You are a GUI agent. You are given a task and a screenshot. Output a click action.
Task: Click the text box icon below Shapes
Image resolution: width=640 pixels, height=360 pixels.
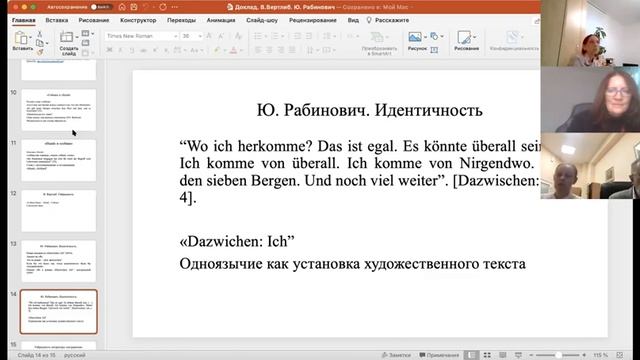[x=434, y=50]
